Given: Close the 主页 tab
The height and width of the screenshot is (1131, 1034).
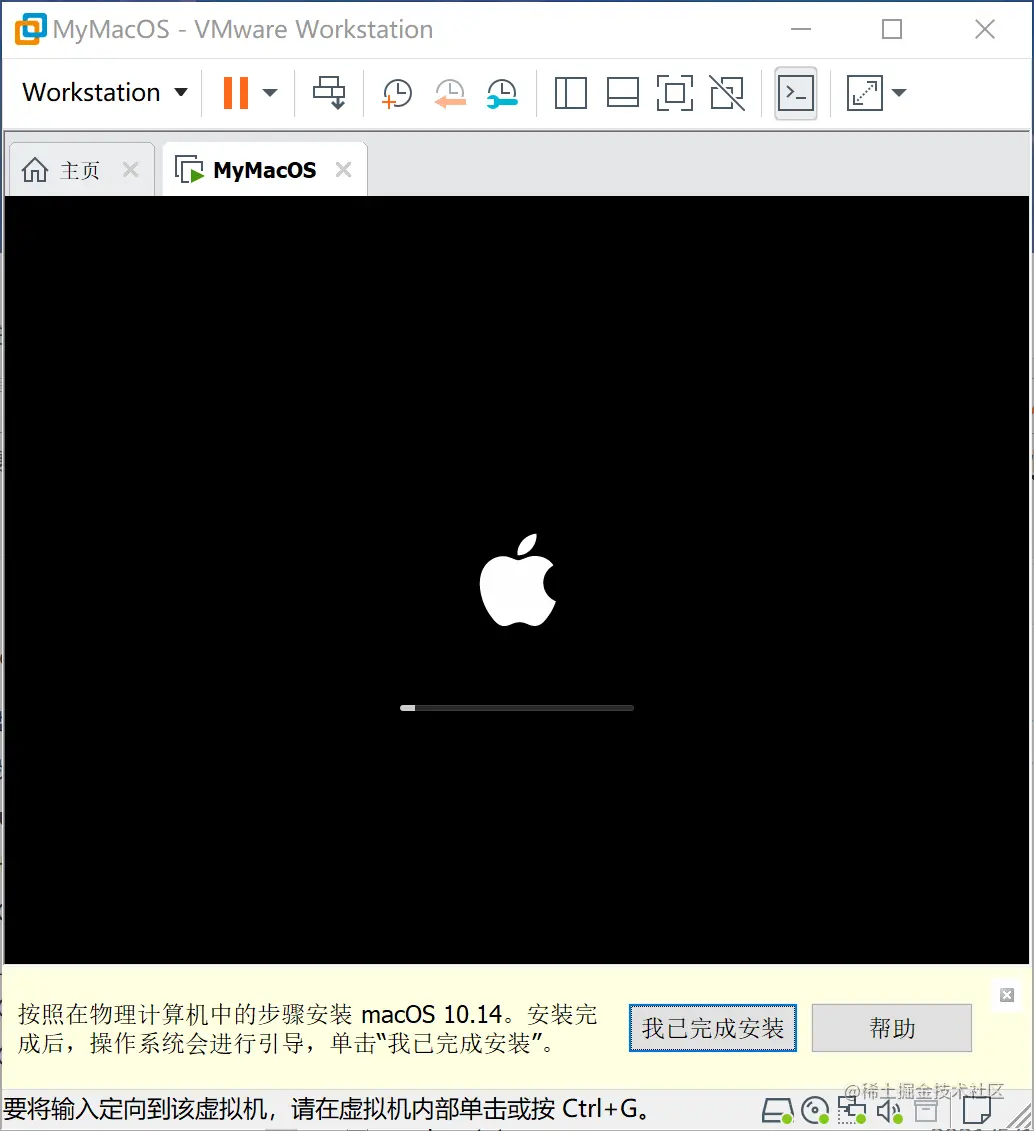Looking at the screenshot, I should (131, 170).
